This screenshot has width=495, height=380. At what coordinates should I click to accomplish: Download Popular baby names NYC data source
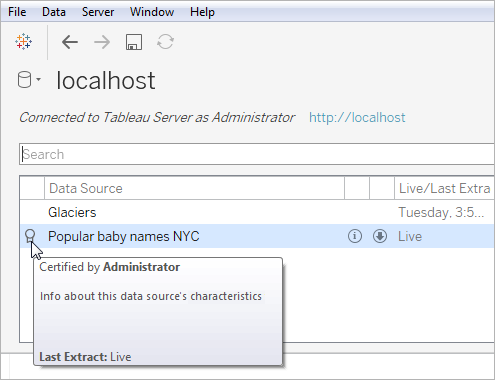380,236
